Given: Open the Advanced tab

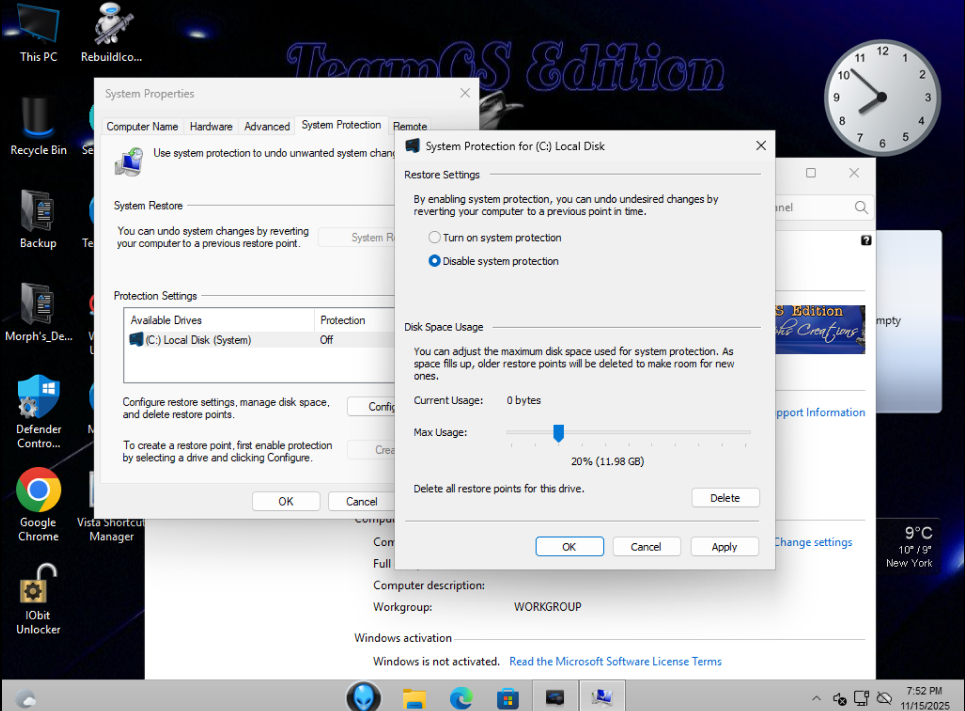Looking at the screenshot, I should click(x=267, y=127).
